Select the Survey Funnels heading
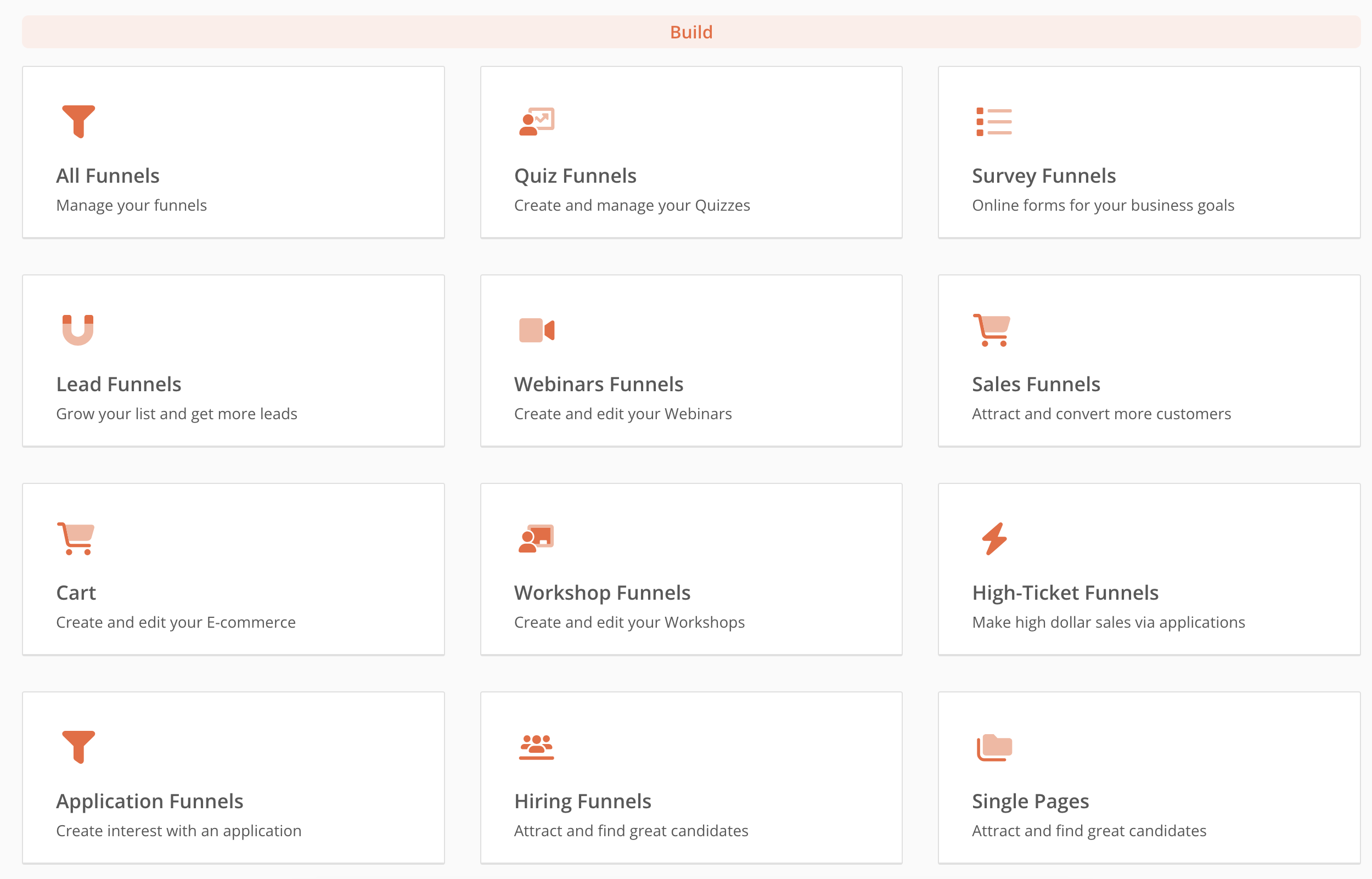 (1043, 176)
